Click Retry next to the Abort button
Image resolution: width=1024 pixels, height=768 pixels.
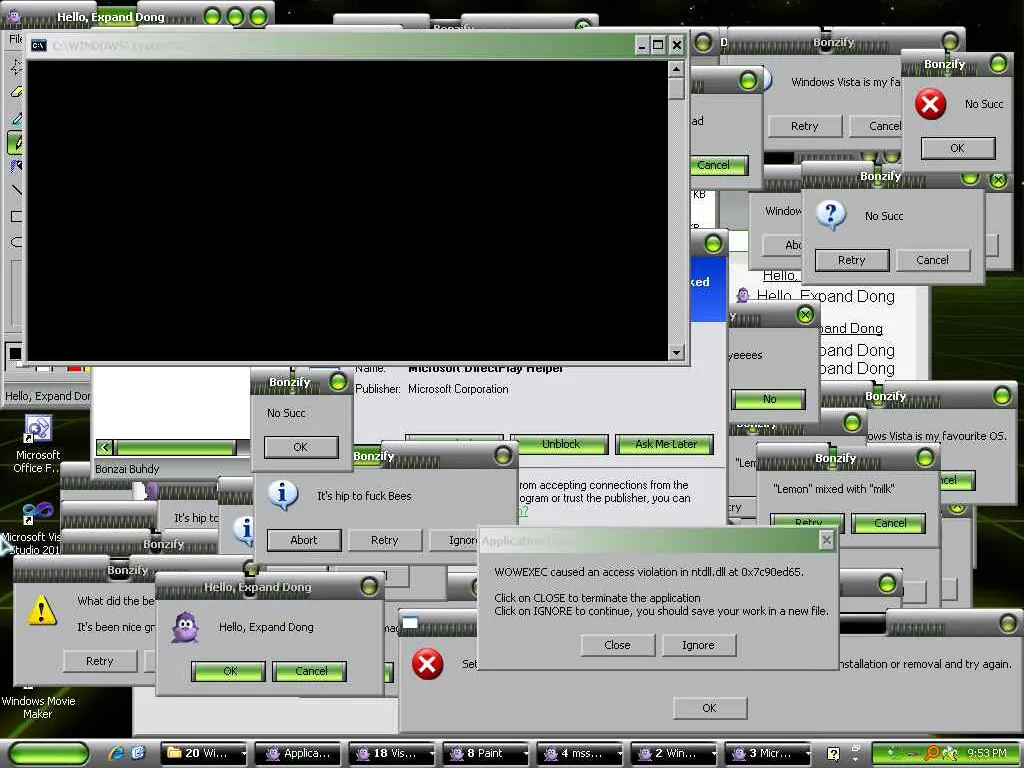(385, 540)
